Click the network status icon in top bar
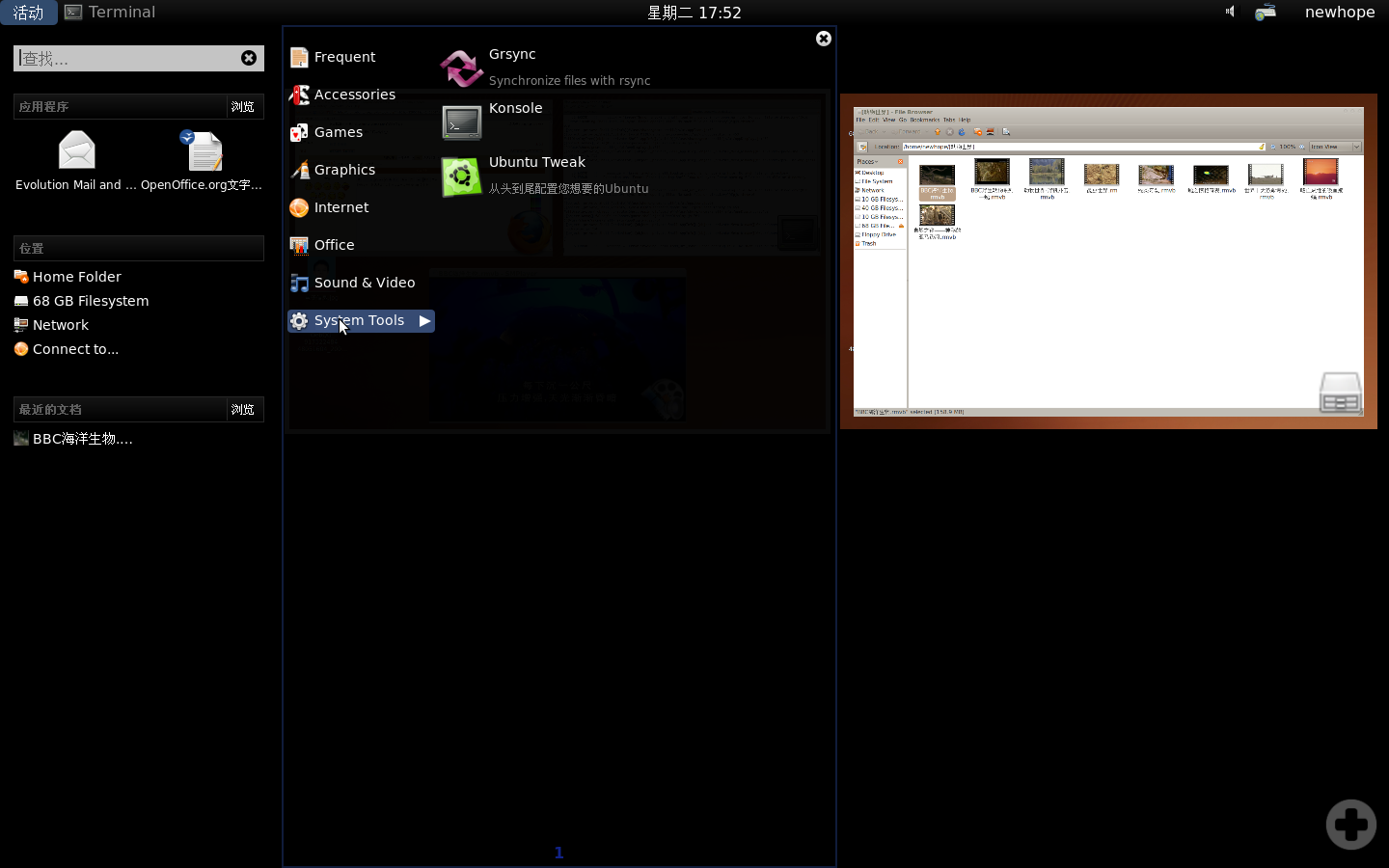The image size is (1389, 868). point(1266,12)
